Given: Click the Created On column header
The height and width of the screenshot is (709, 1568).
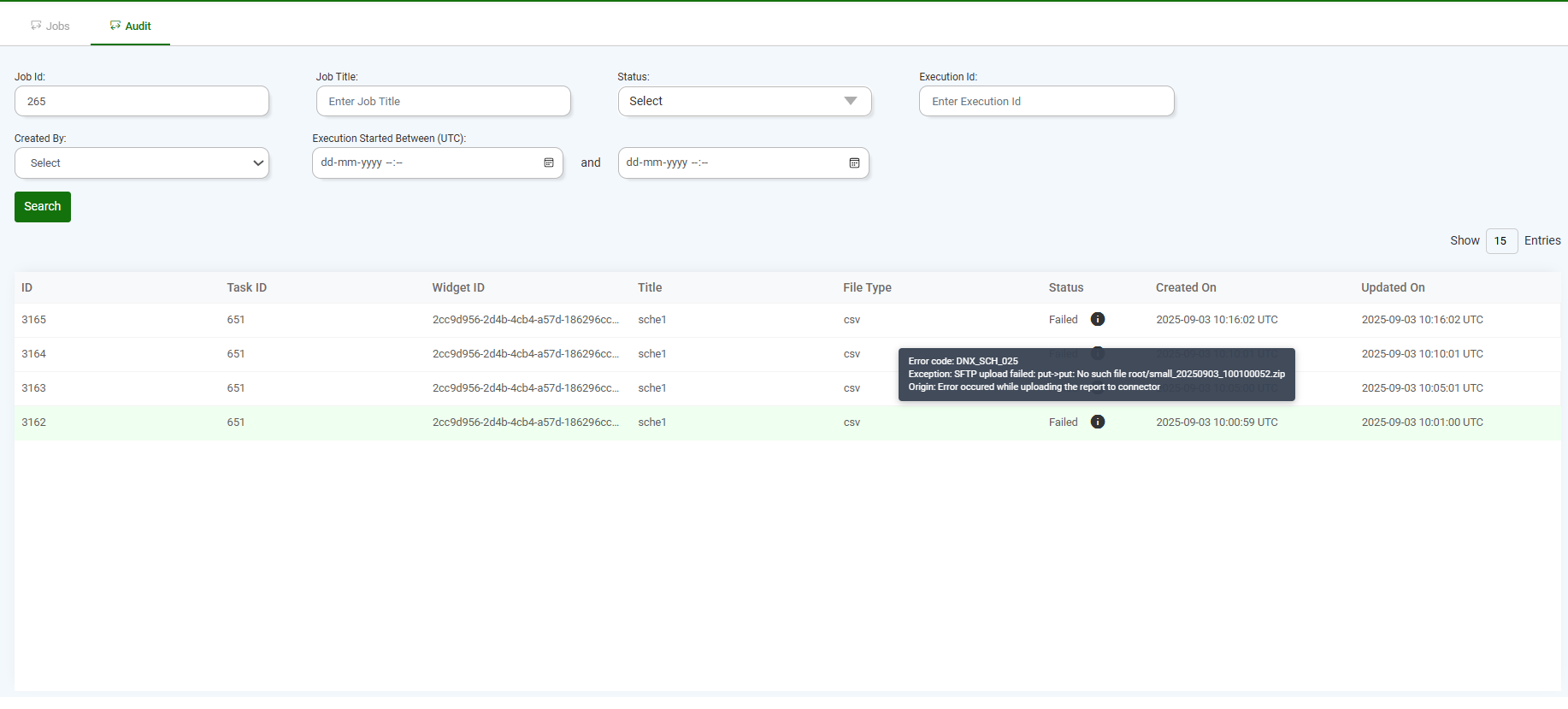Looking at the screenshot, I should click(1185, 287).
